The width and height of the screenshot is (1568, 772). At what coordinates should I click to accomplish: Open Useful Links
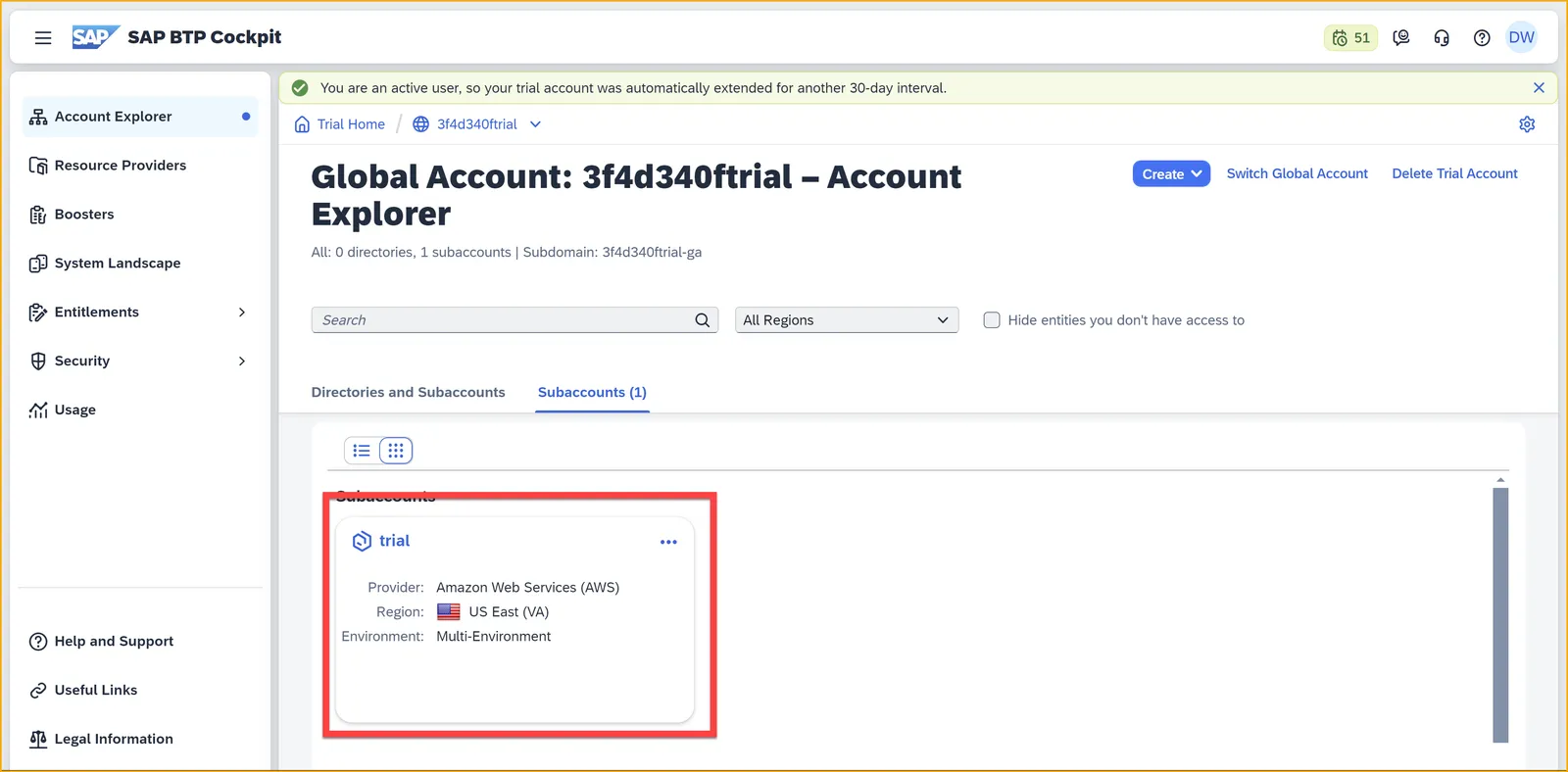point(140,691)
